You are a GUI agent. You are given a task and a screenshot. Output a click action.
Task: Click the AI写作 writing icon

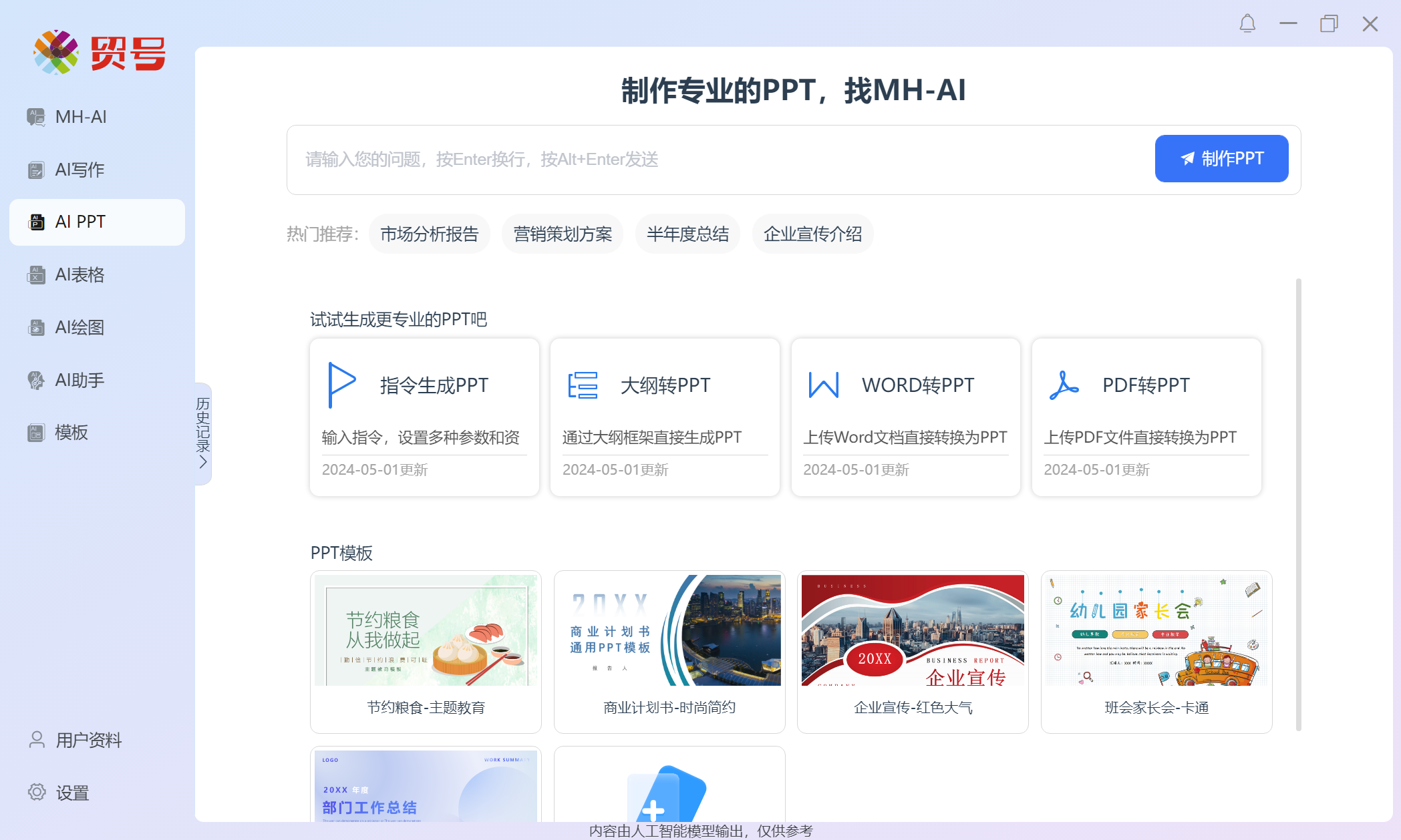36,170
